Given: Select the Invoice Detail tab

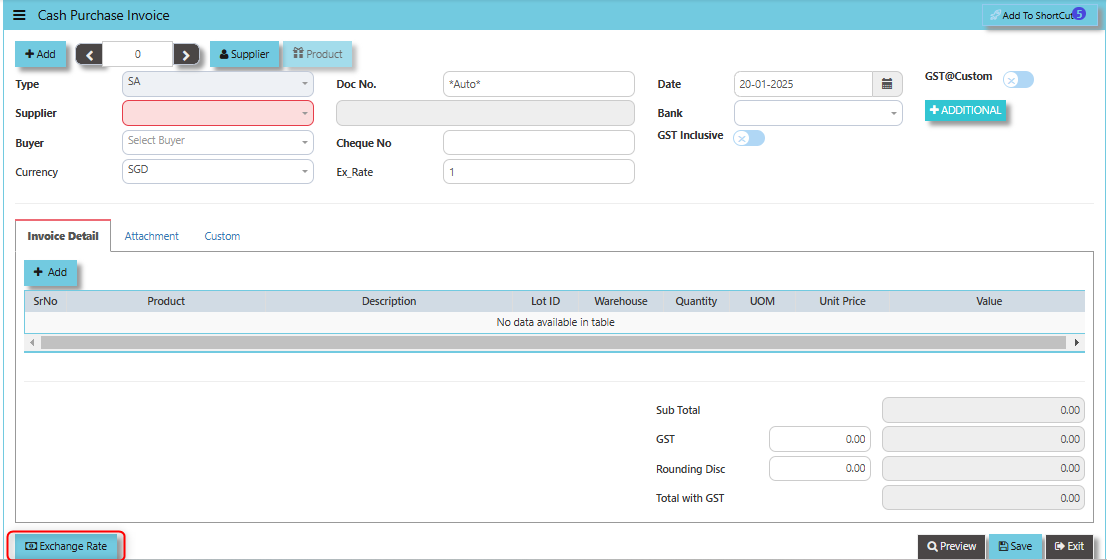Looking at the screenshot, I should [63, 236].
